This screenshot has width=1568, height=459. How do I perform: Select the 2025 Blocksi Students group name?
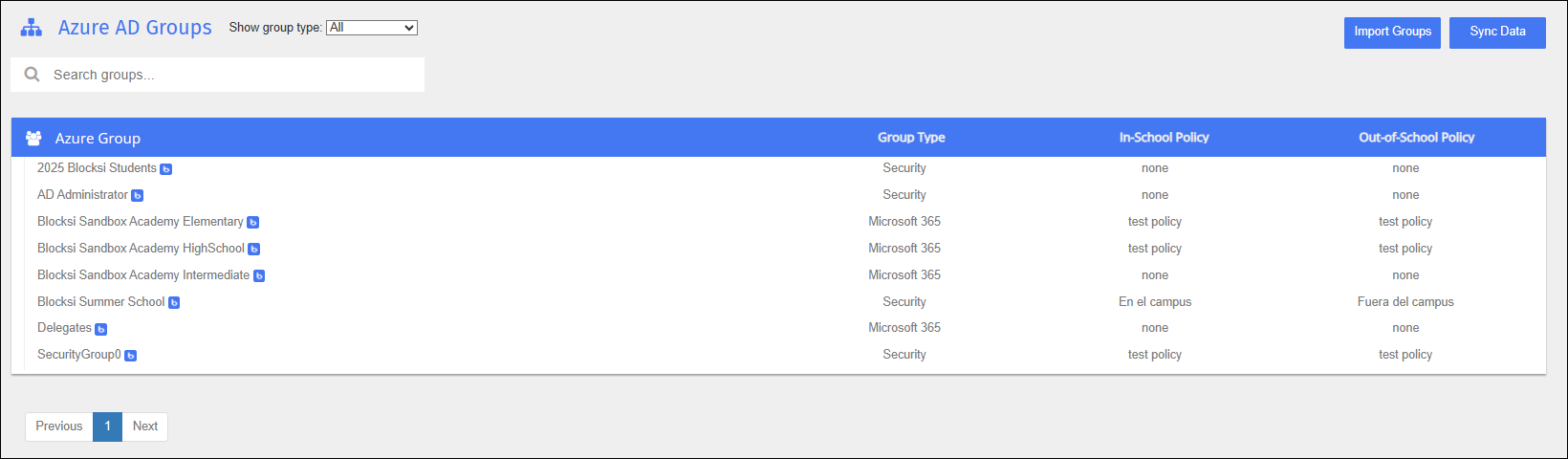click(x=97, y=168)
